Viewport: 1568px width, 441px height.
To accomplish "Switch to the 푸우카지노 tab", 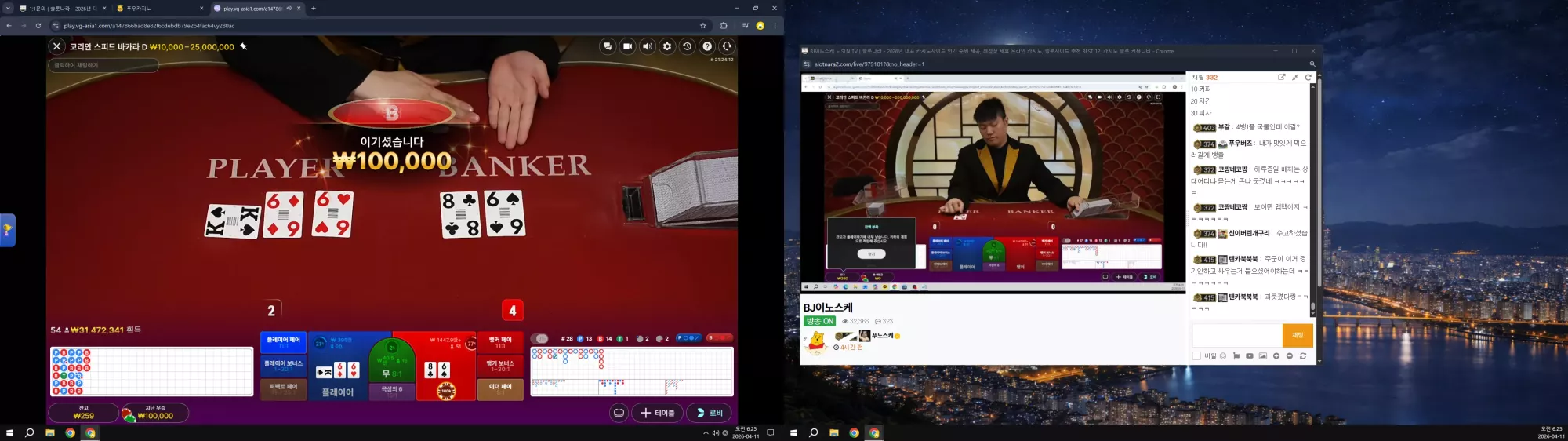I will pos(159,8).
